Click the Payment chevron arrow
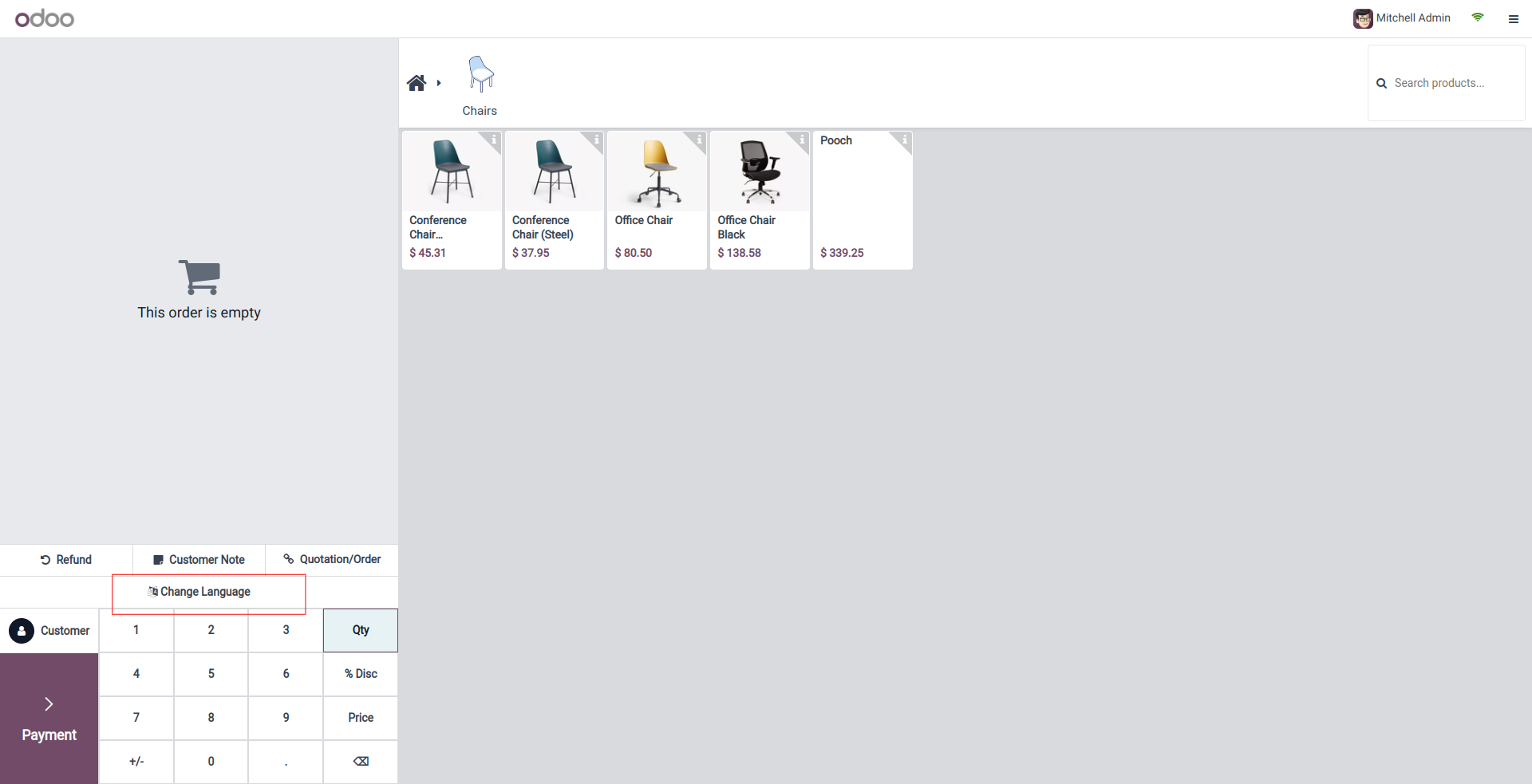The image size is (1532, 784). pyautogui.click(x=49, y=704)
